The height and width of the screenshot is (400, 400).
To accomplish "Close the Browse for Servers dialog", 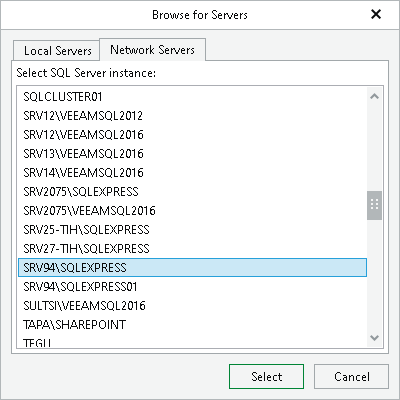I will [x=376, y=14].
